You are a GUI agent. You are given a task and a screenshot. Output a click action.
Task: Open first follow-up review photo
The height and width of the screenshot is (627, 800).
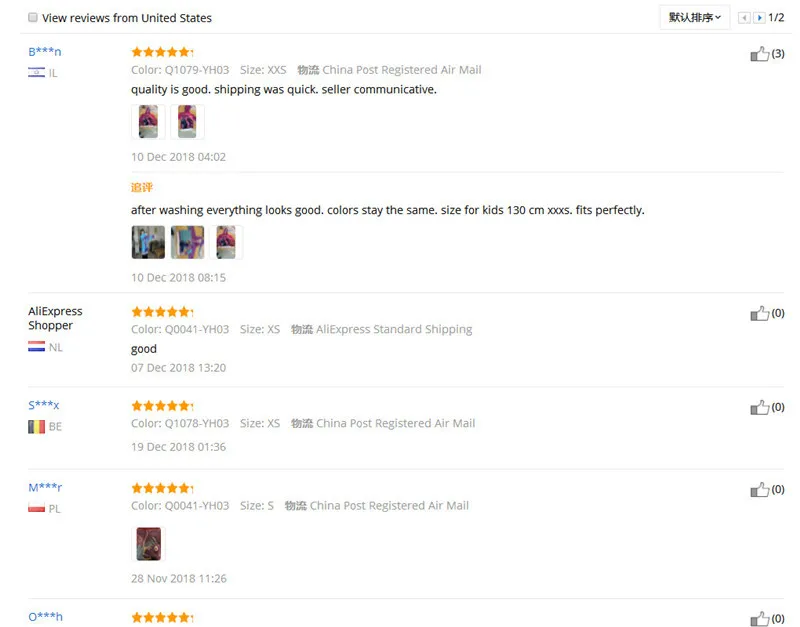(148, 242)
